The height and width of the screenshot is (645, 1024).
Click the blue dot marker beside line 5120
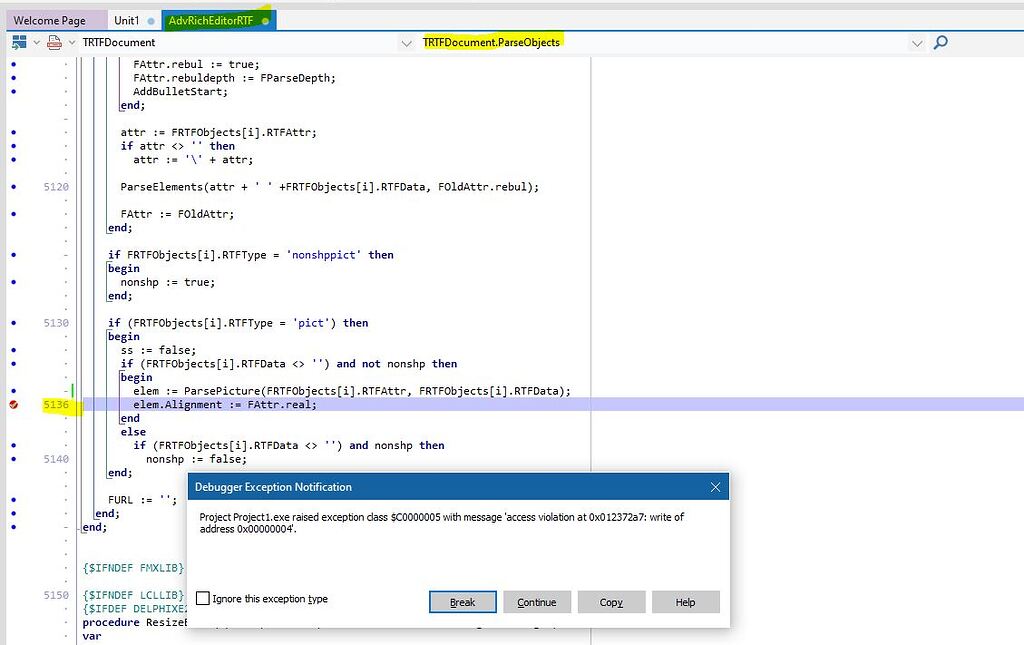[14, 187]
